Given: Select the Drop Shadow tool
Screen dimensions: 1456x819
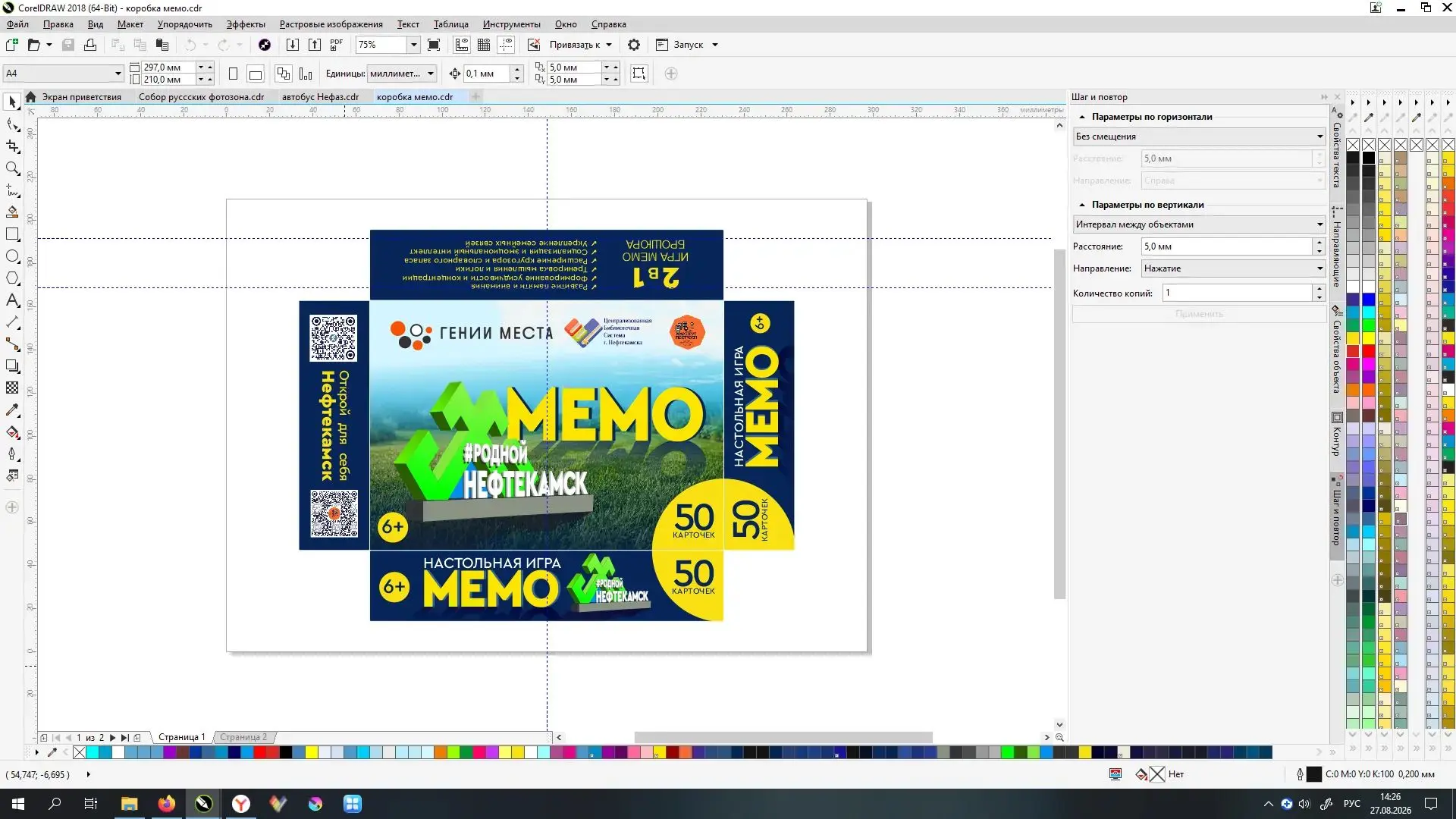Looking at the screenshot, I should (x=12, y=366).
